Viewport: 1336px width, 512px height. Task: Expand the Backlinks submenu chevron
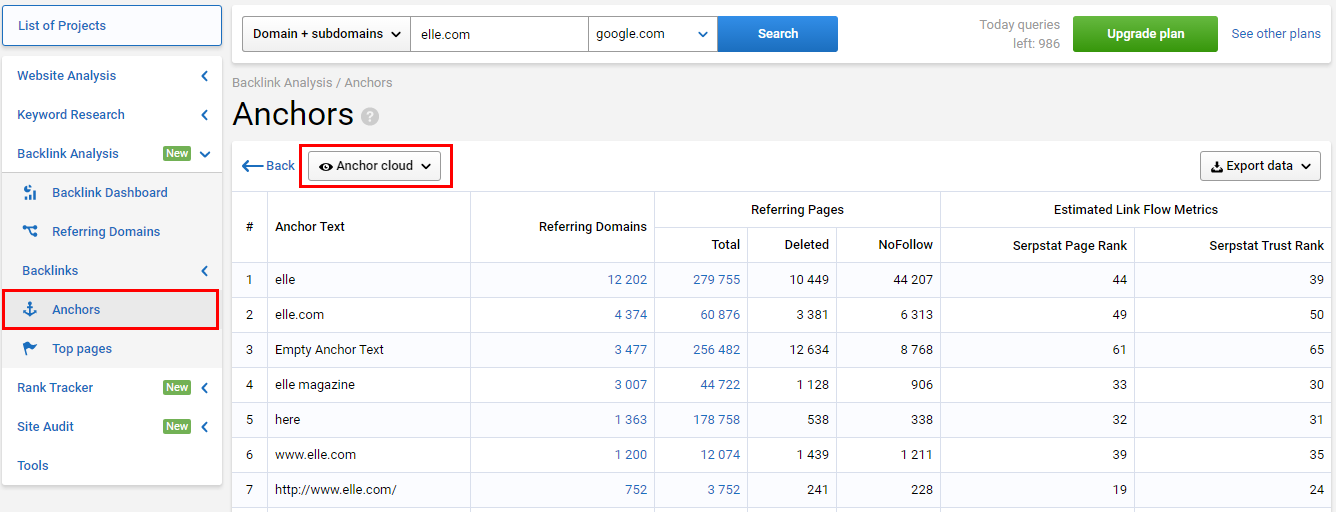point(205,271)
